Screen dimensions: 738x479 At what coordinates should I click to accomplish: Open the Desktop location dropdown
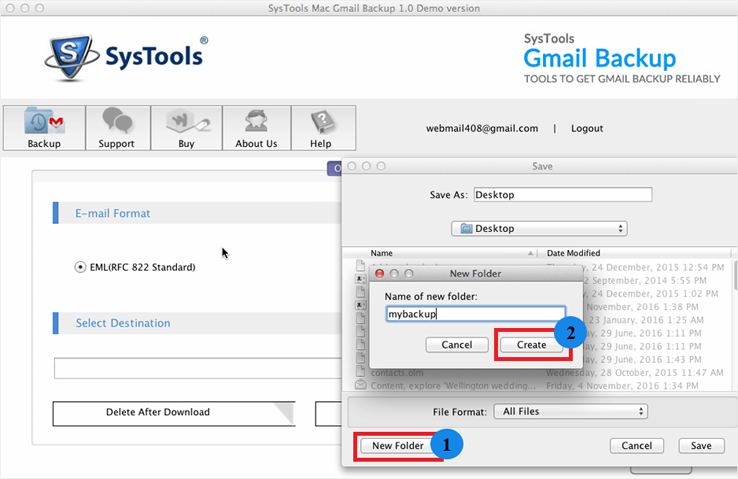tap(539, 229)
